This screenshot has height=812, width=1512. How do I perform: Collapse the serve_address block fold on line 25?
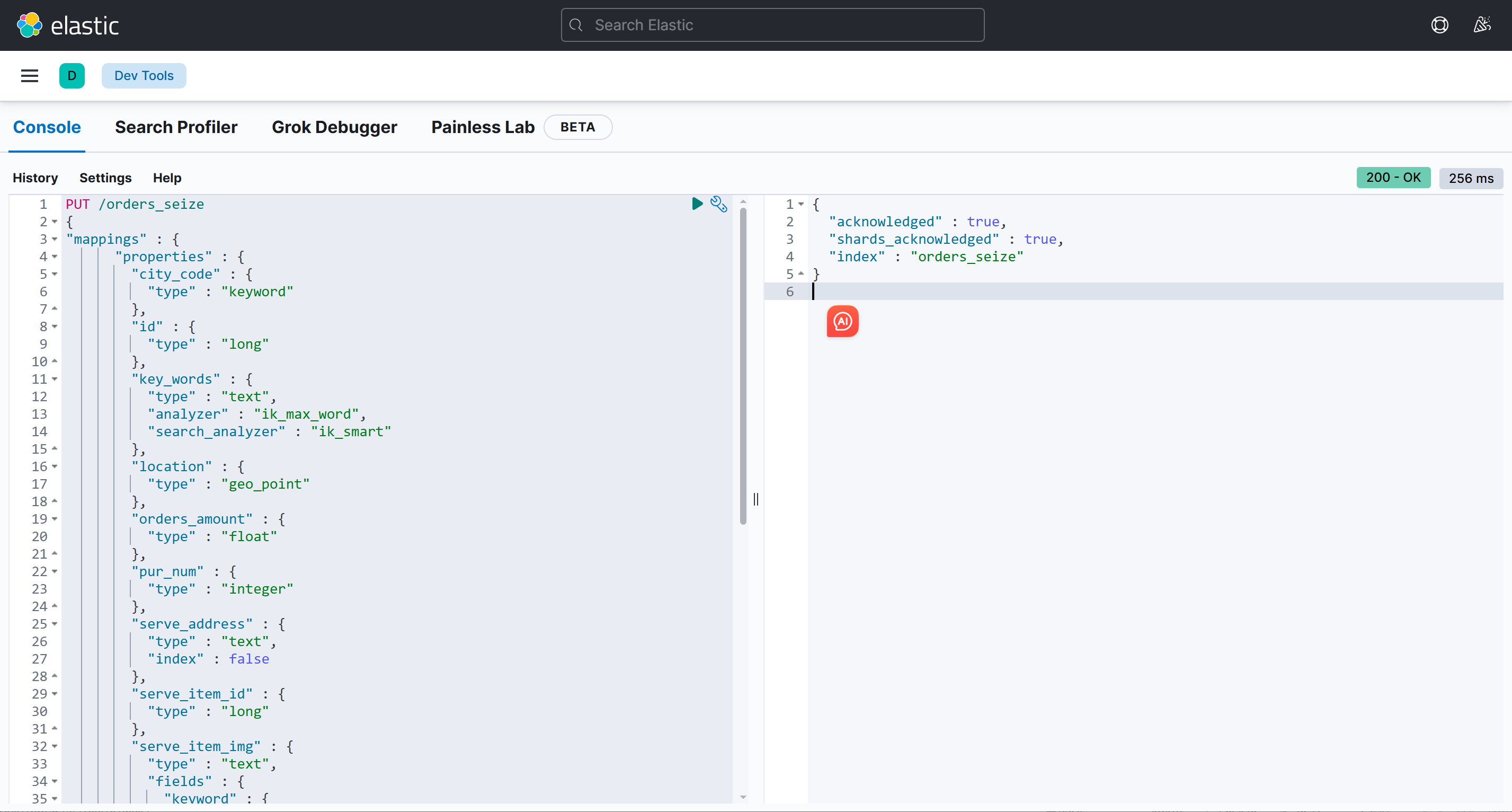click(55, 624)
